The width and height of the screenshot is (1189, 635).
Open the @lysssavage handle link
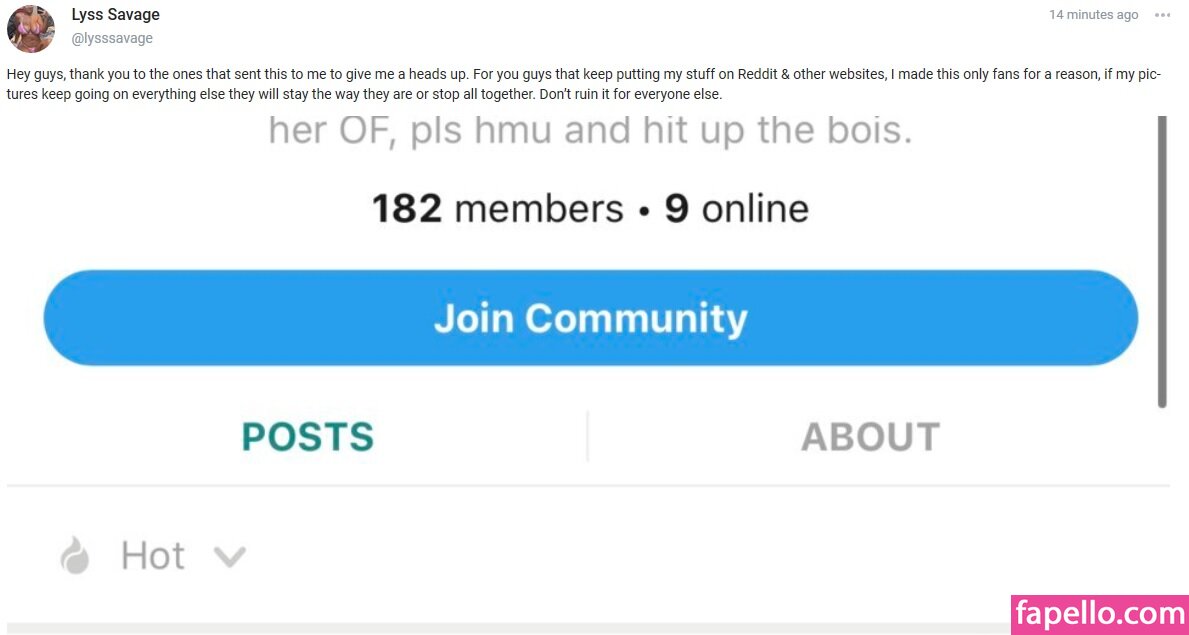coord(112,38)
